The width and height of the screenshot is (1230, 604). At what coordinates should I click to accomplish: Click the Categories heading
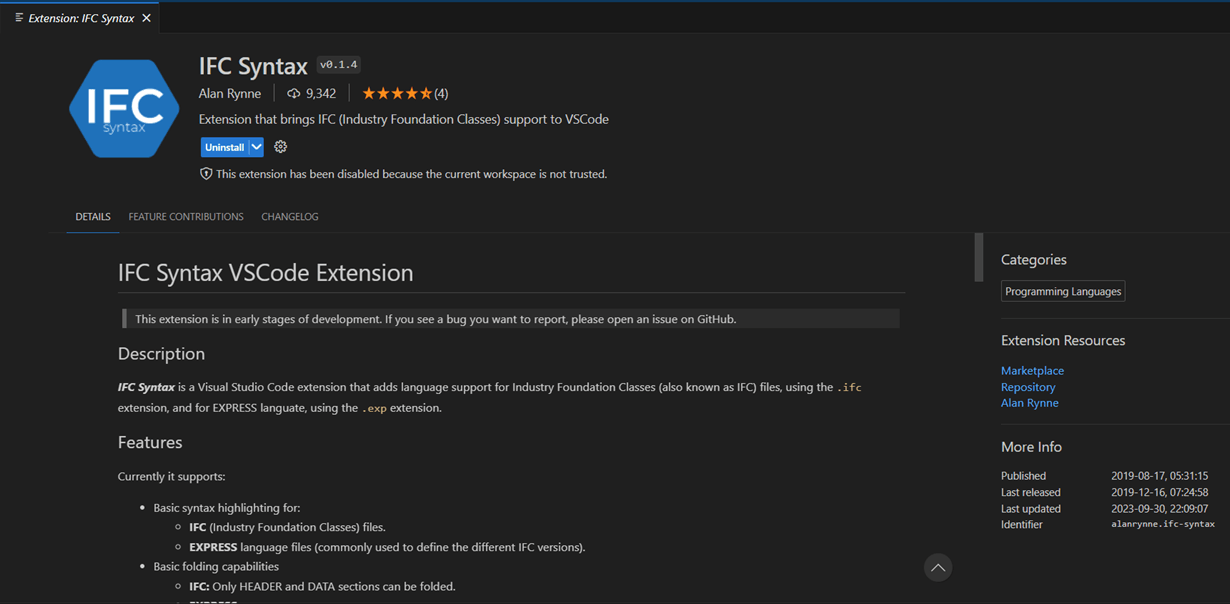coord(1034,260)
